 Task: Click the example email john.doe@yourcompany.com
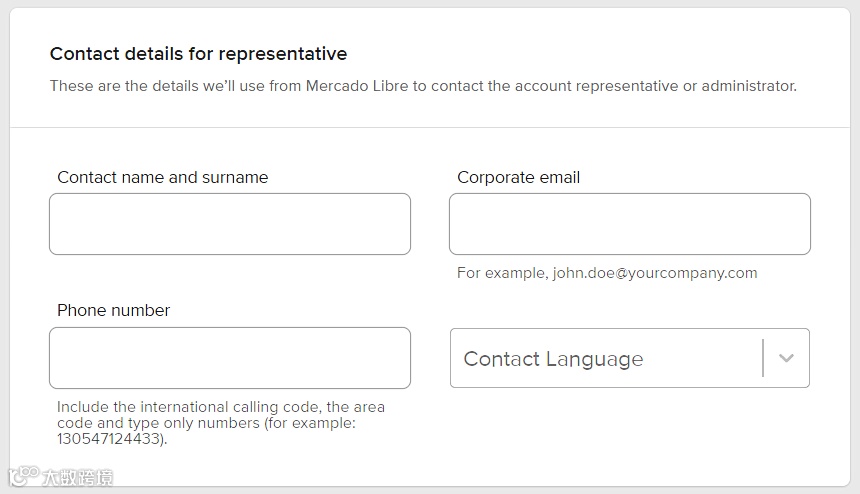click(655, 273)
